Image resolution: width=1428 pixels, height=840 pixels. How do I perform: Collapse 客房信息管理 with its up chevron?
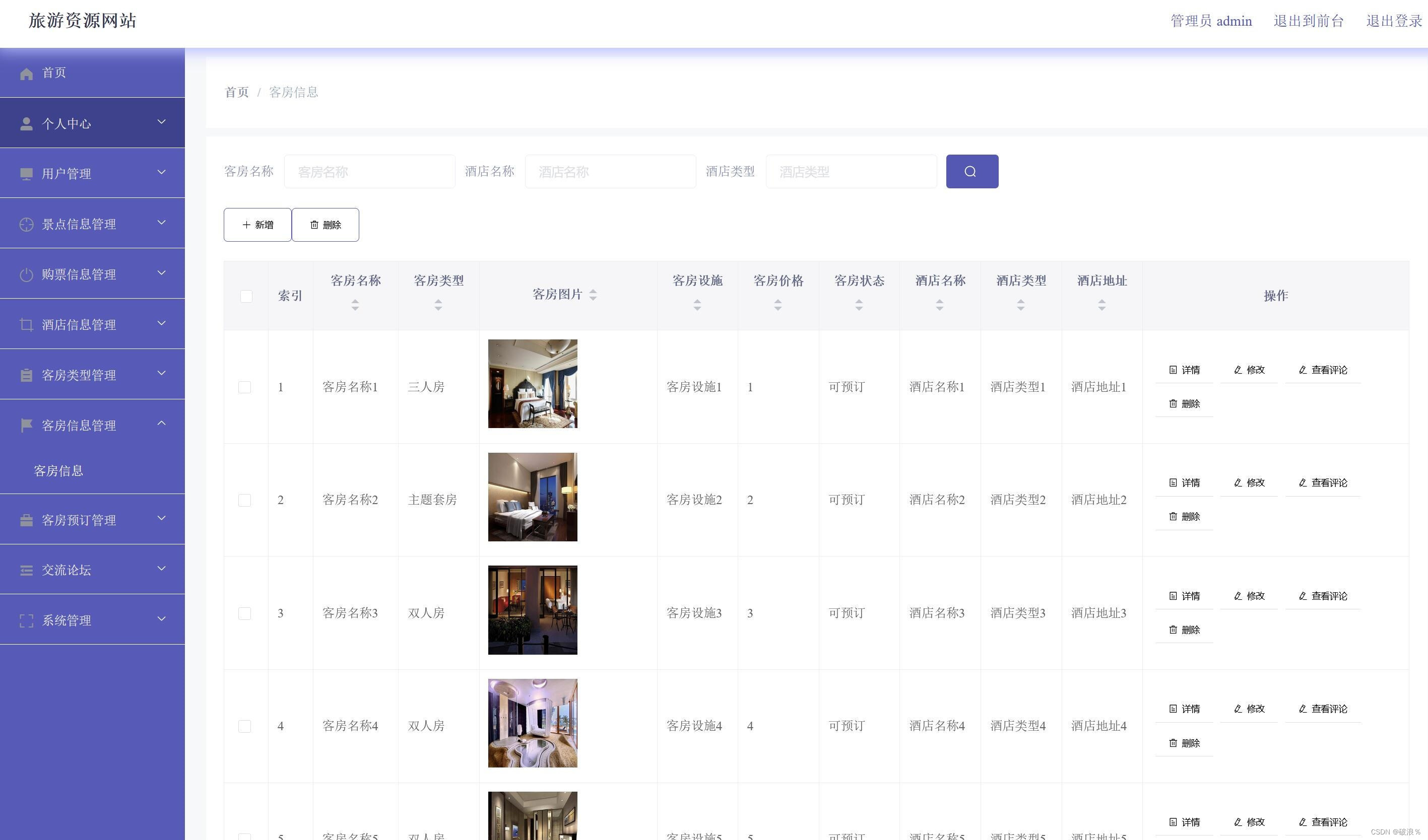pos(162,423)
